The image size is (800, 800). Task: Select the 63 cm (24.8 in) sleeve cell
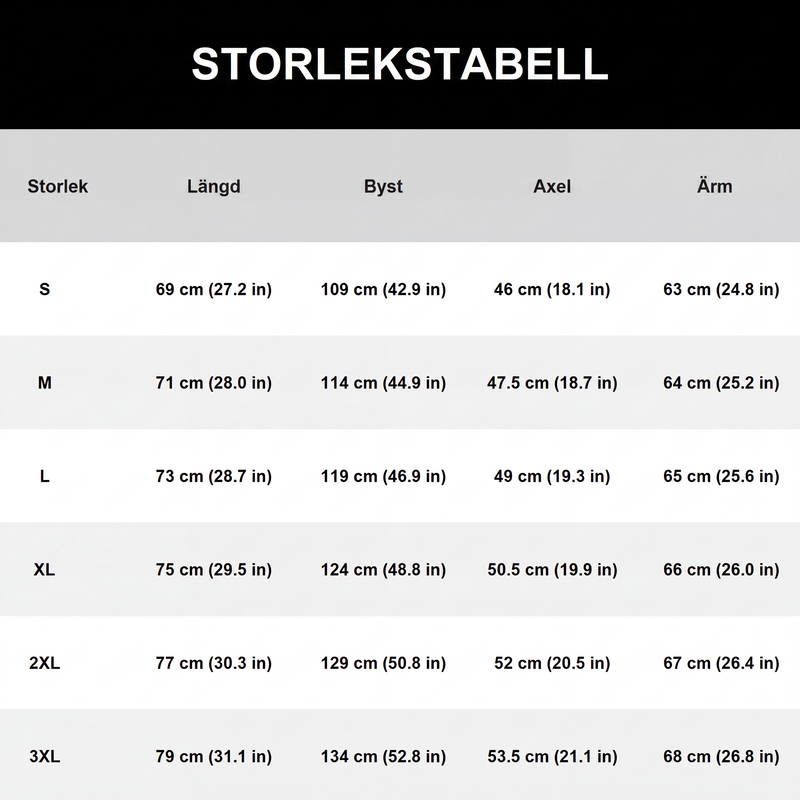[721, 289]
